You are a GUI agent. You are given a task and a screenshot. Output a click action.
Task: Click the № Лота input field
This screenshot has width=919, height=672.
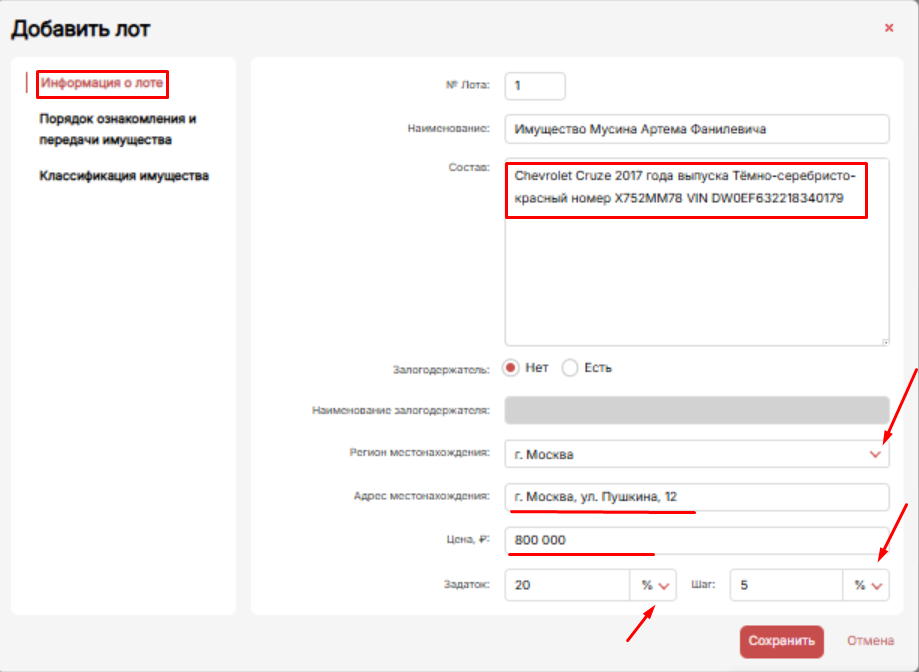pyautogui.click(x=535, y=86)
